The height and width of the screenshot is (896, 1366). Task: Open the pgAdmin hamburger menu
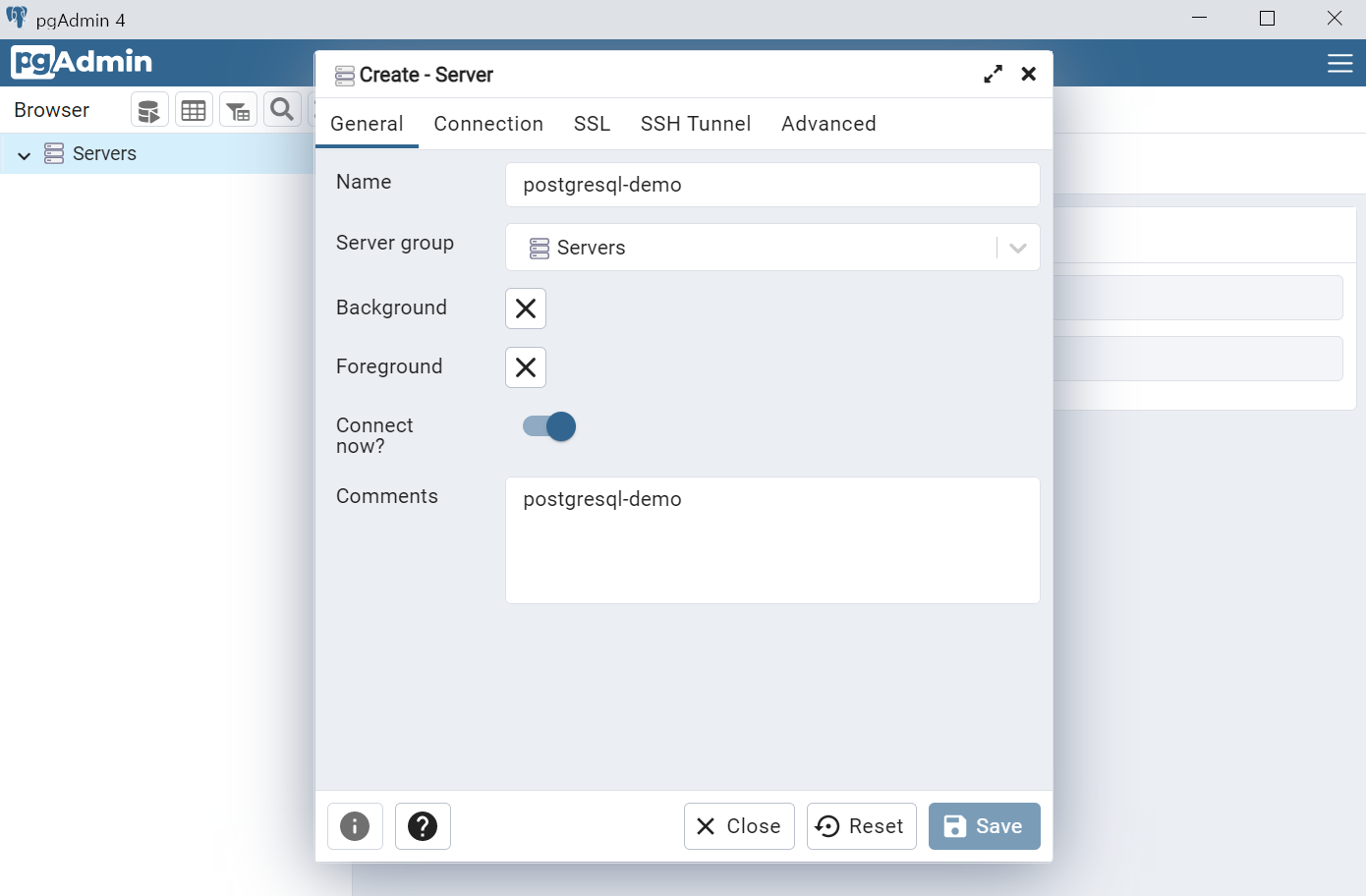coord(1340,63)
